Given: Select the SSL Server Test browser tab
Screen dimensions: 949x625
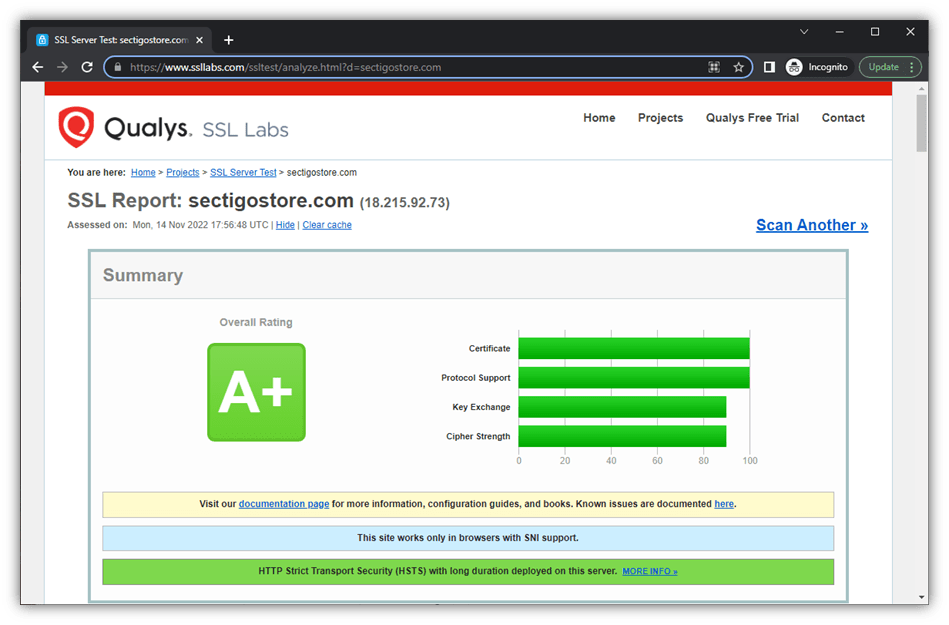Looking at the screenshot, I should click(119, 40).
